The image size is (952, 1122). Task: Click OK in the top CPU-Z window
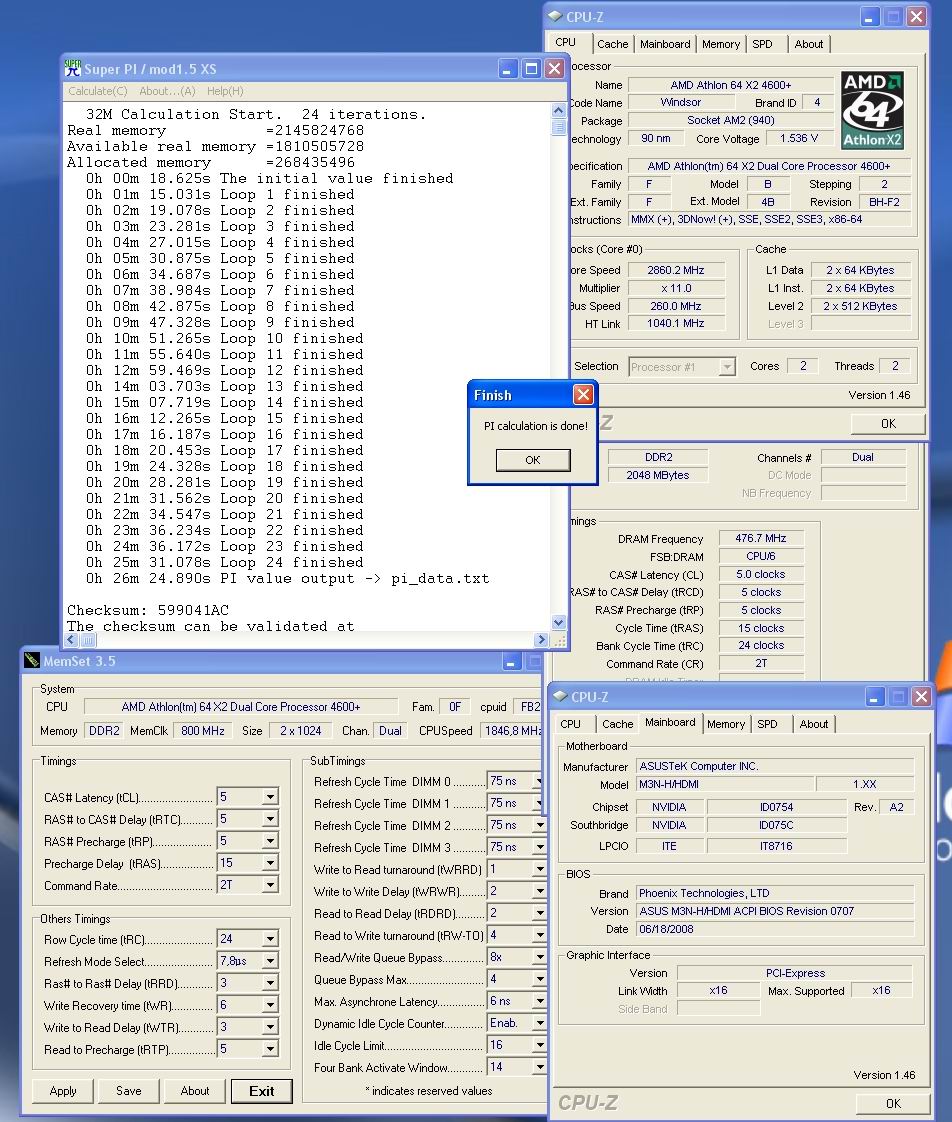pyautogui.click(x=888, y=424)
